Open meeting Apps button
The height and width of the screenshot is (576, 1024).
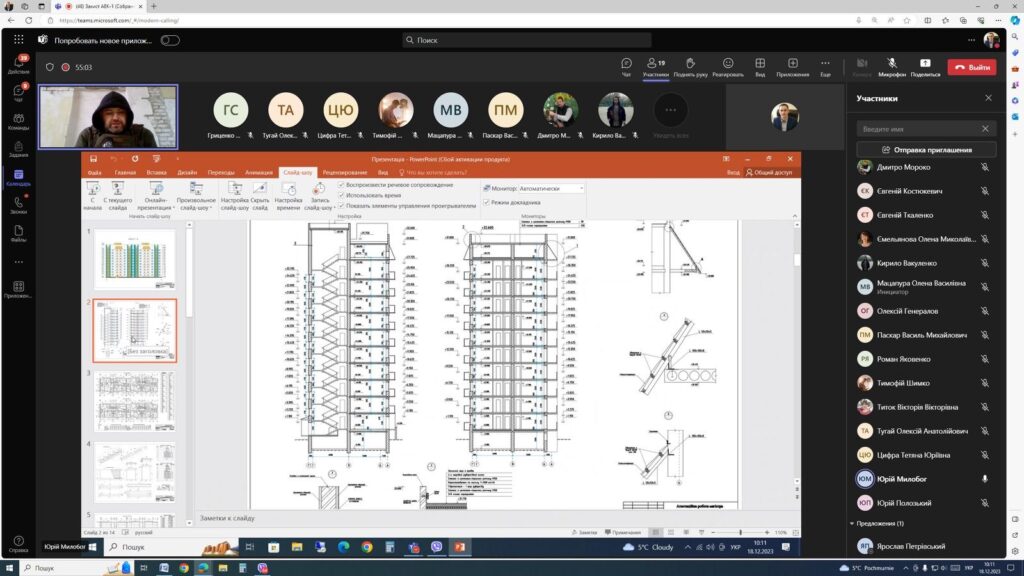(x=792, y=67)
